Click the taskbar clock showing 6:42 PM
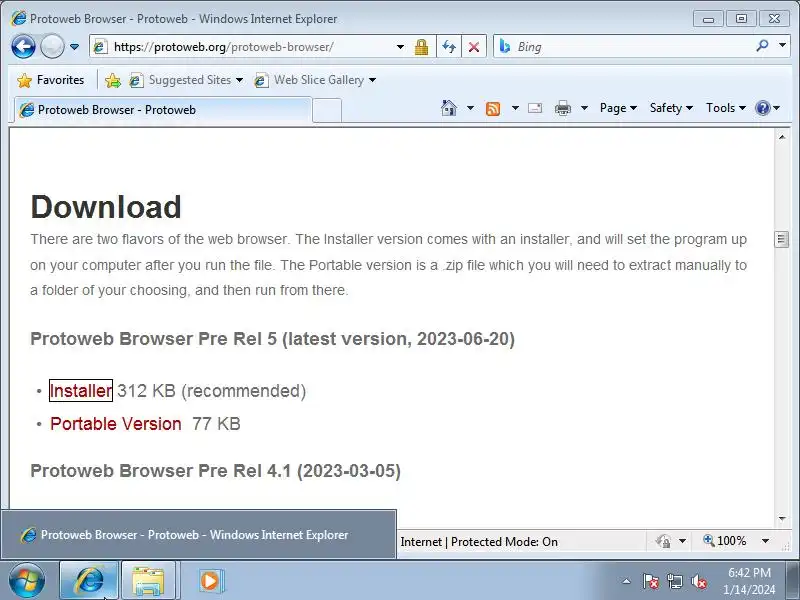 click(749, 581)
